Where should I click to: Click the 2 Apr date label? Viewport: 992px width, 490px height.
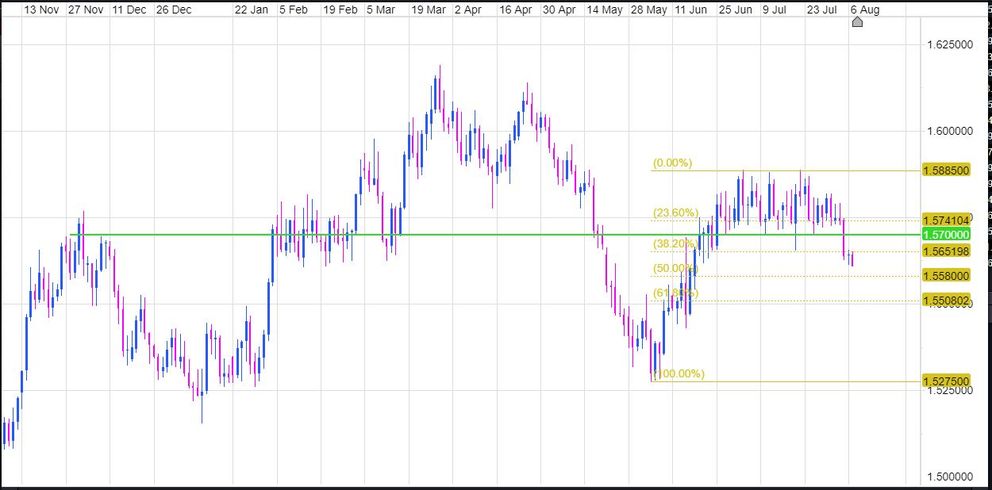(x=469, y=10)
